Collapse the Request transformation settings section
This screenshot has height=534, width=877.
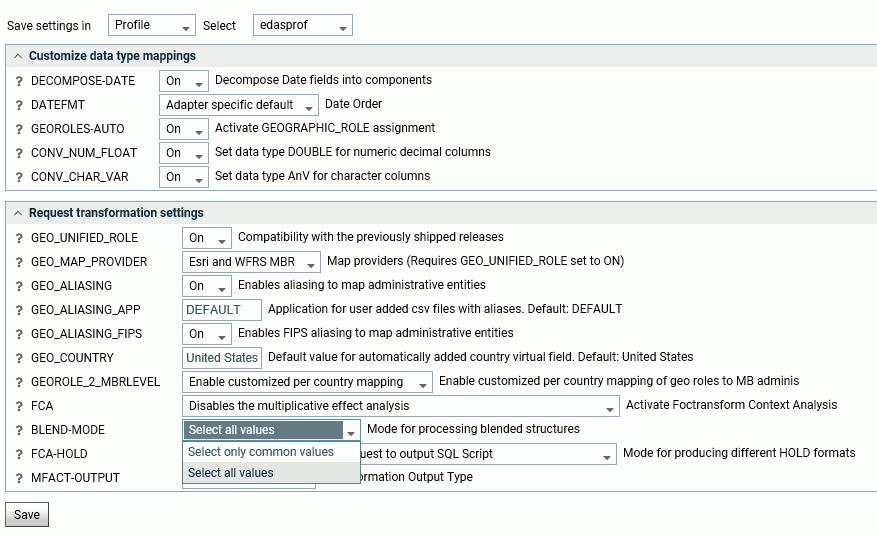18,213
